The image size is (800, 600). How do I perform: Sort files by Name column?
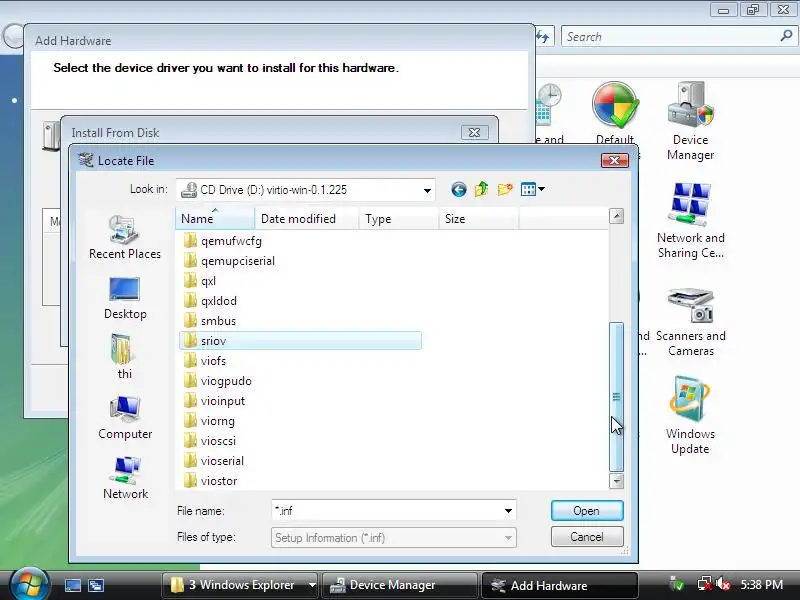tap(215, 219)
